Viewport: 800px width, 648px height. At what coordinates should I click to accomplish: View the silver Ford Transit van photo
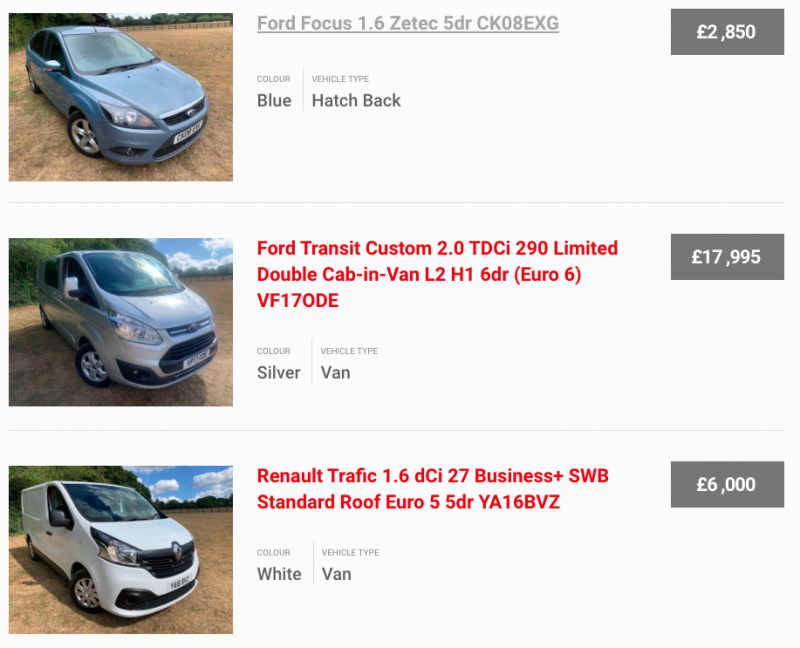pos(121,322)
